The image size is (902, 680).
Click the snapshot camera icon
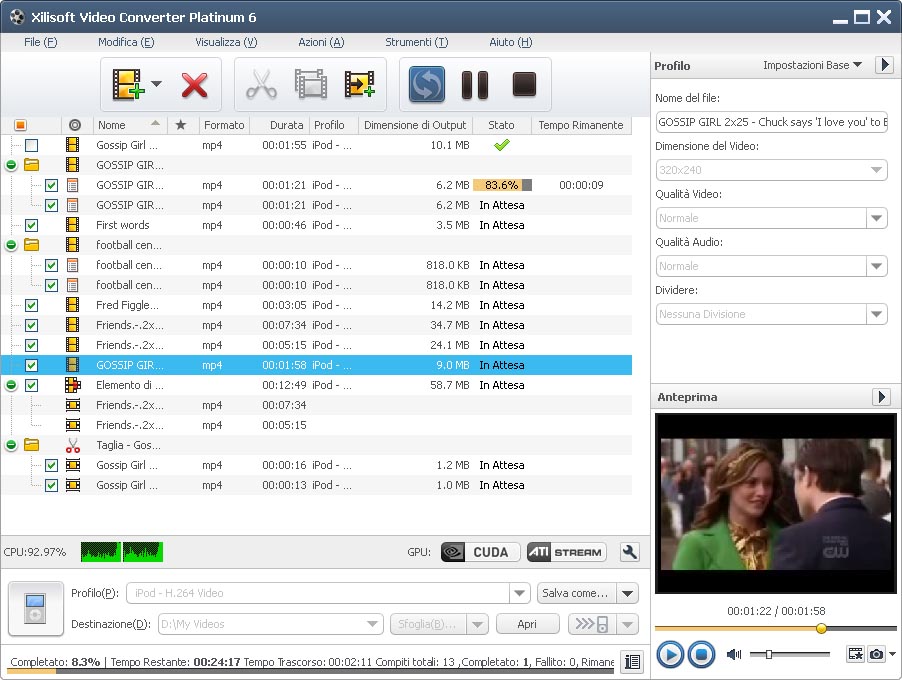[876, 654]
